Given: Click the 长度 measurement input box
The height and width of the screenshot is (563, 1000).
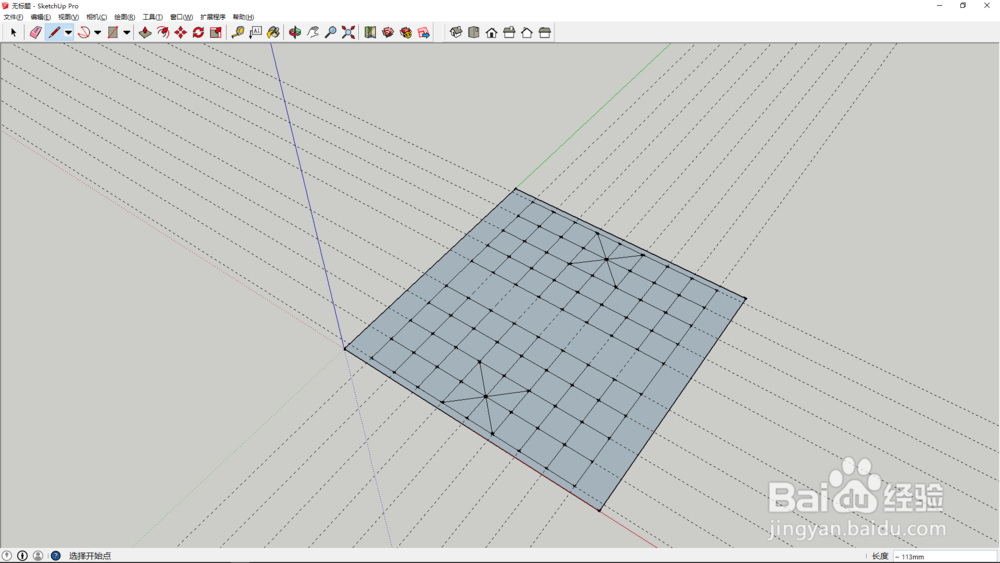Looking at the screenshot, I should (945, 557).
